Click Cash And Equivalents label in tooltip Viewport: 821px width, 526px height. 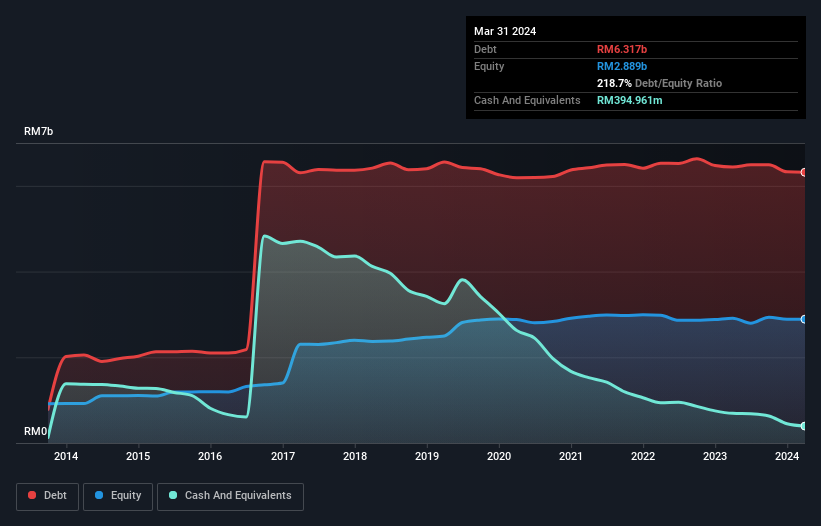(x=527, y=100)
